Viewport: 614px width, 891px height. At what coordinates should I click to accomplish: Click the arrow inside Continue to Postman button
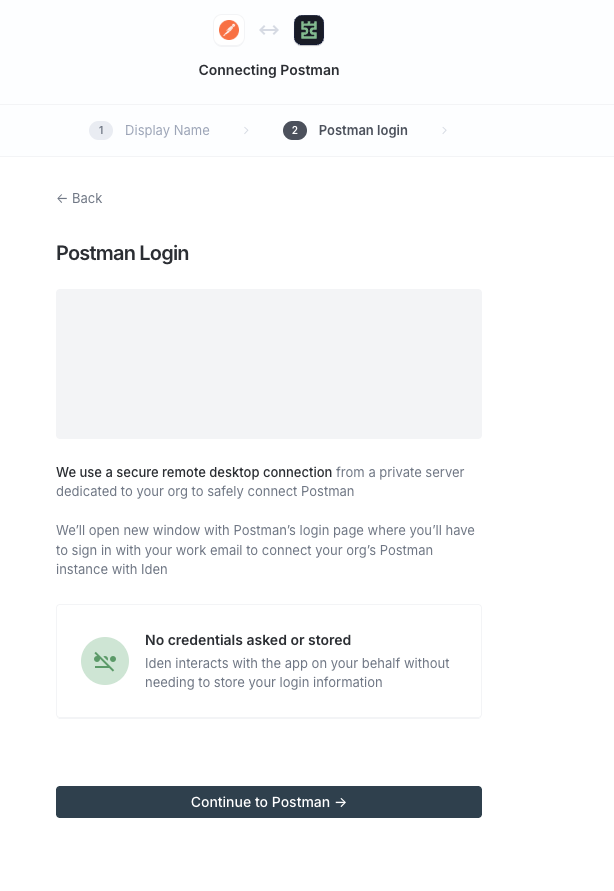(341, 802)
